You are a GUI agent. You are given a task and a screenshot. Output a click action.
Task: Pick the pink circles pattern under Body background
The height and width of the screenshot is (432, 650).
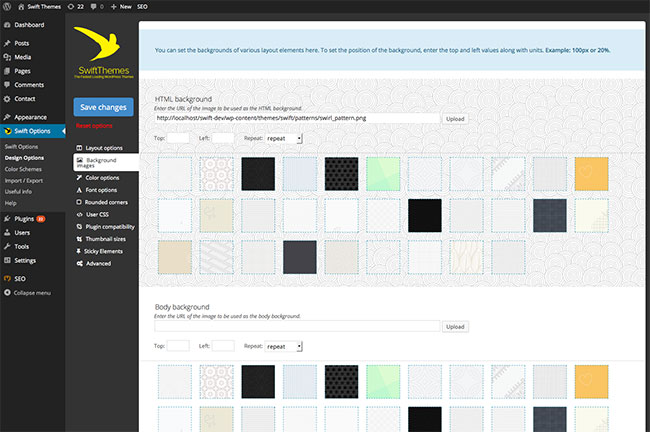pyautogui.click(x=216, y=382)
